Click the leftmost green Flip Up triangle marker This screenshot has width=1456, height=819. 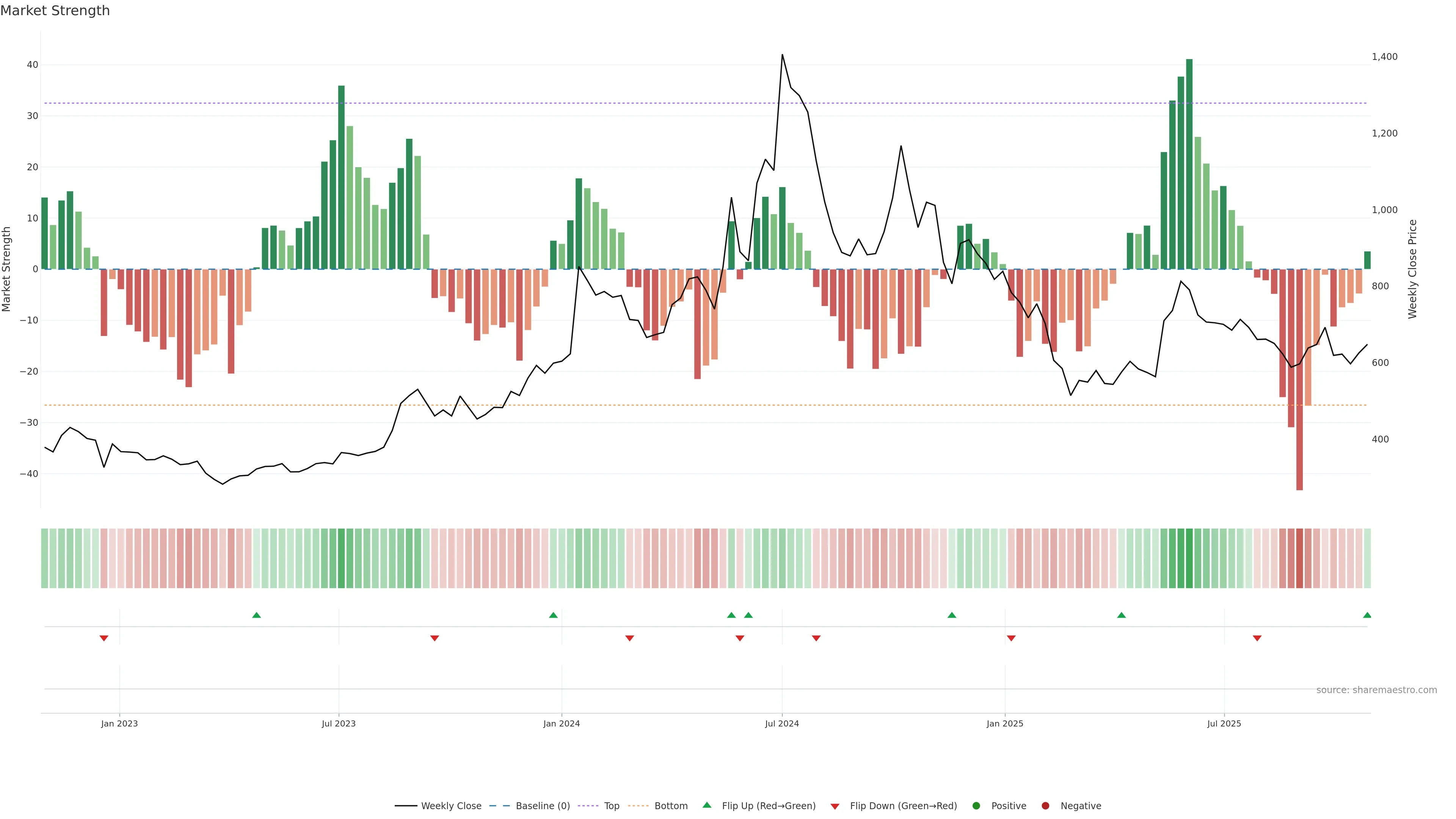tap(256, 615)
